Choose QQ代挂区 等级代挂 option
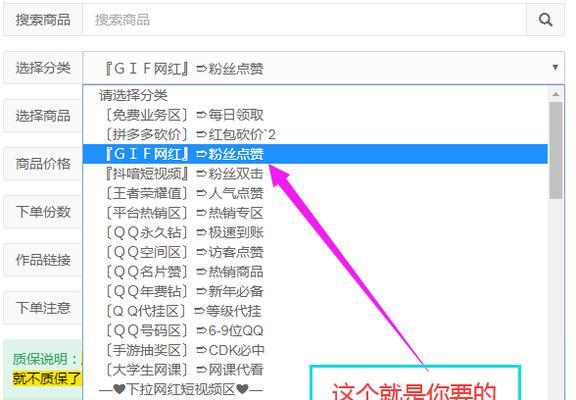This screenshot has height=400, width=576. (315, 311)
